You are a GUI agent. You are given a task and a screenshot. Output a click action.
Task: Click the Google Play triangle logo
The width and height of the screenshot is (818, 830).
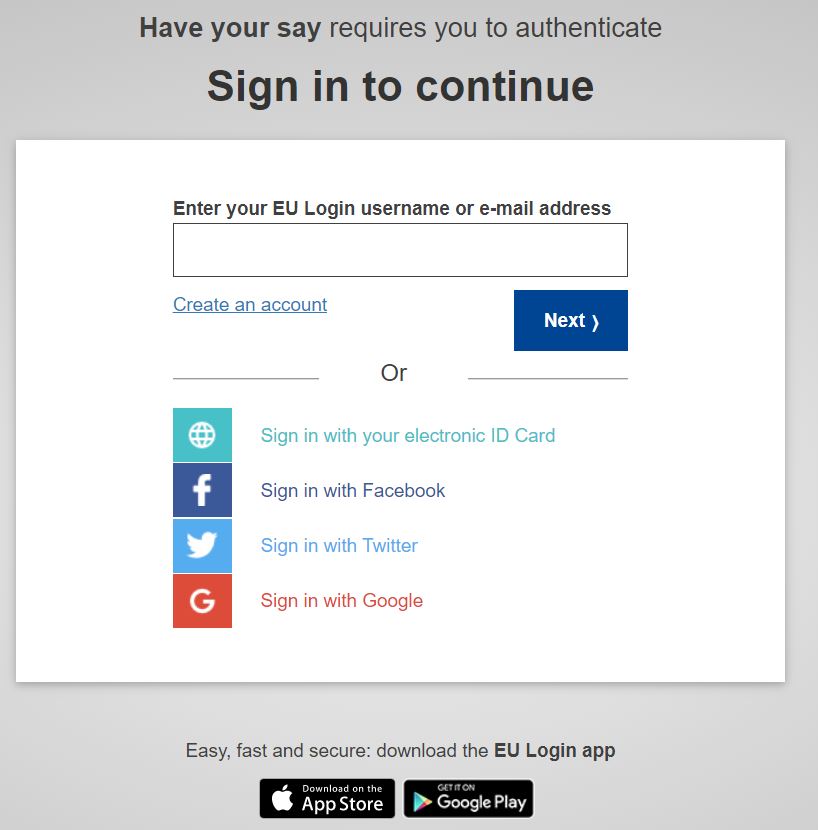click(422, 800)
